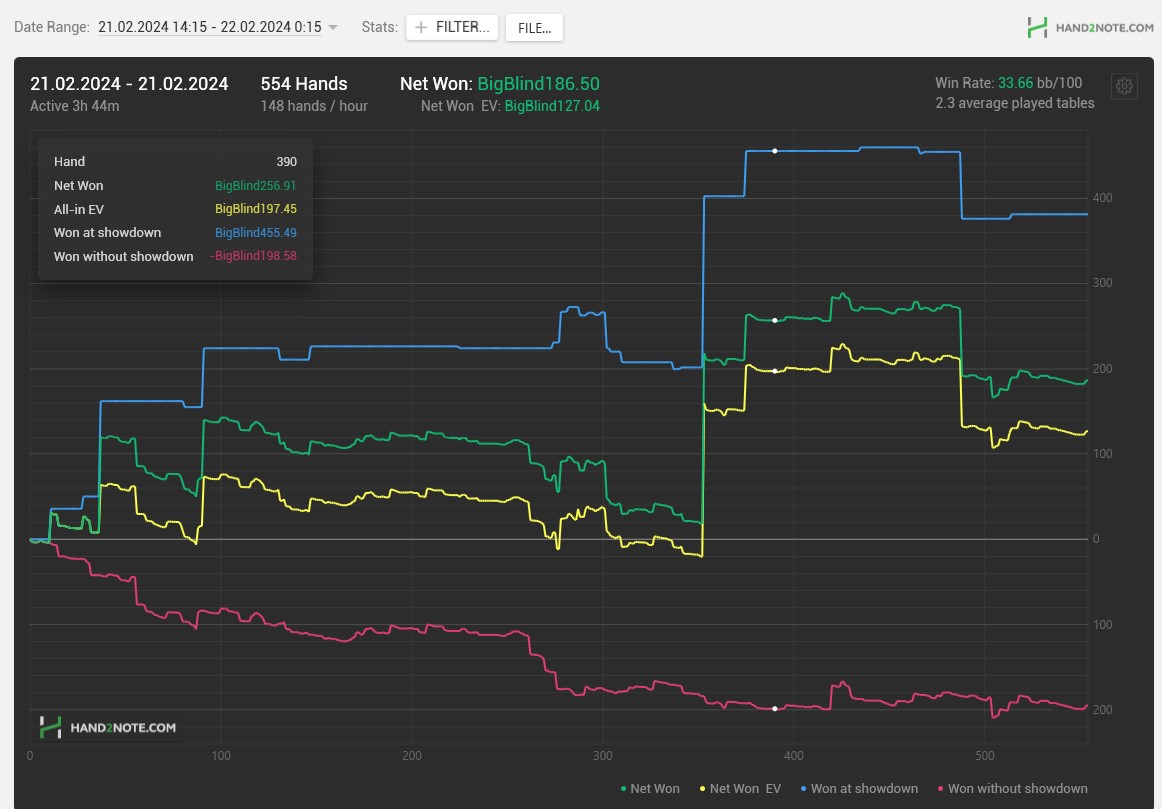Click the '554 Hands' total
Viewport: 1162px width, 809px height.
[x=304, y=84]
